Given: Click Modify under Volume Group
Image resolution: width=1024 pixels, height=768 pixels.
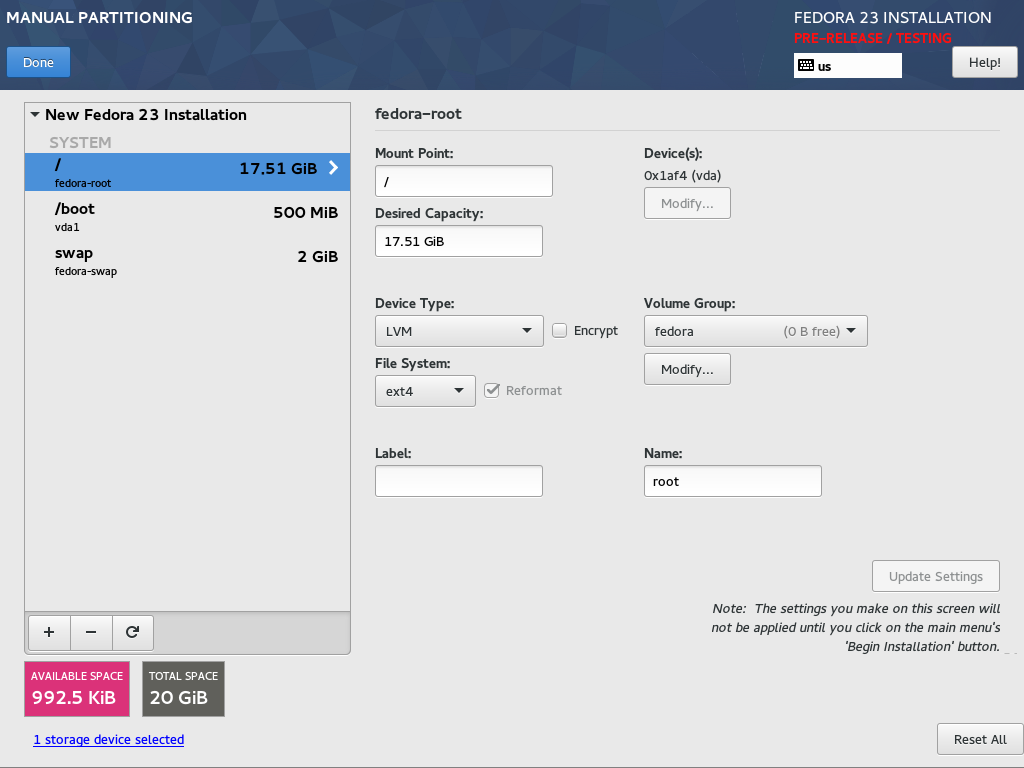Looking at the screenshot, I should pyautogui.click(x=687, y=370).
